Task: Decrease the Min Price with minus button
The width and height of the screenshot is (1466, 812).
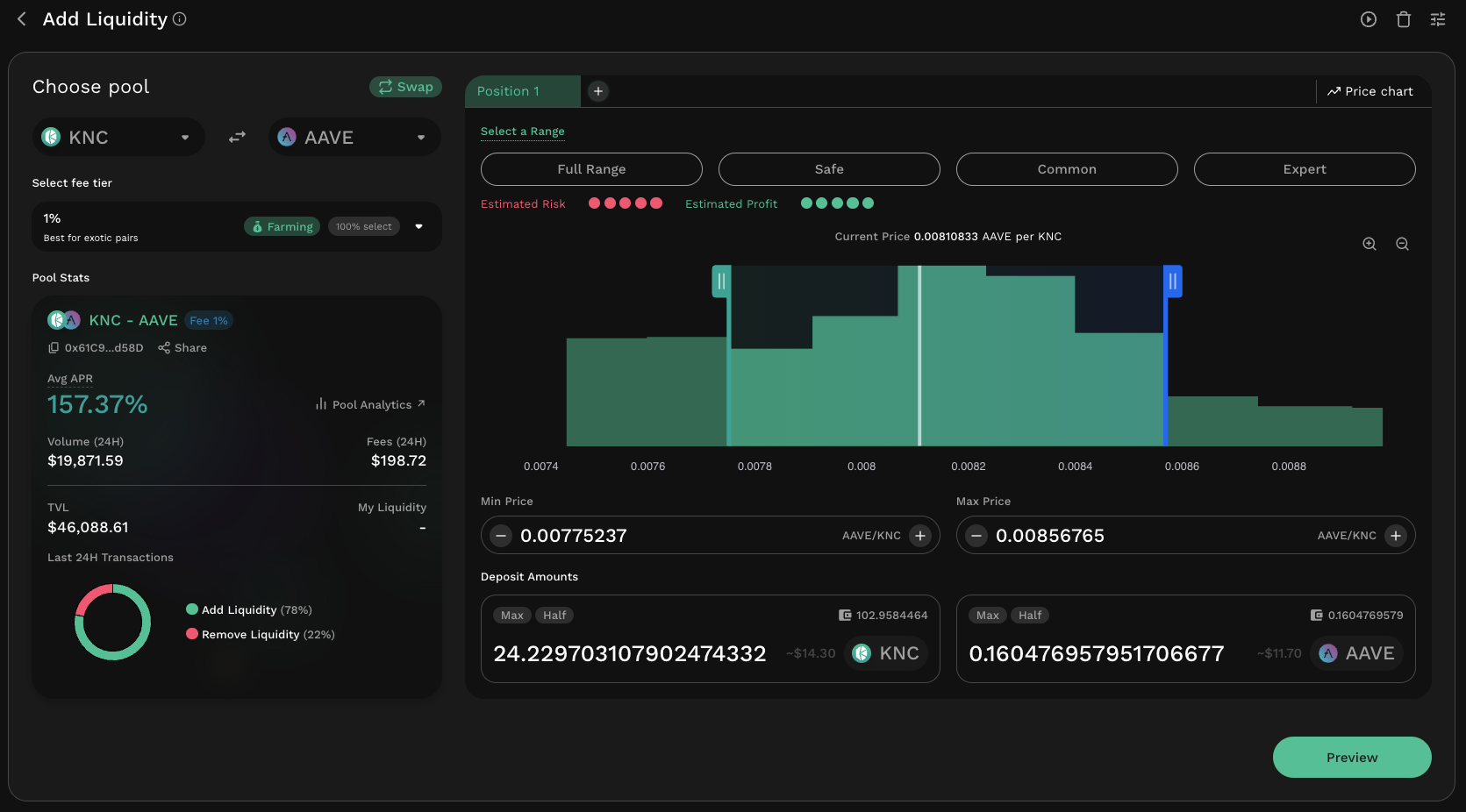Action: (501, 536)
